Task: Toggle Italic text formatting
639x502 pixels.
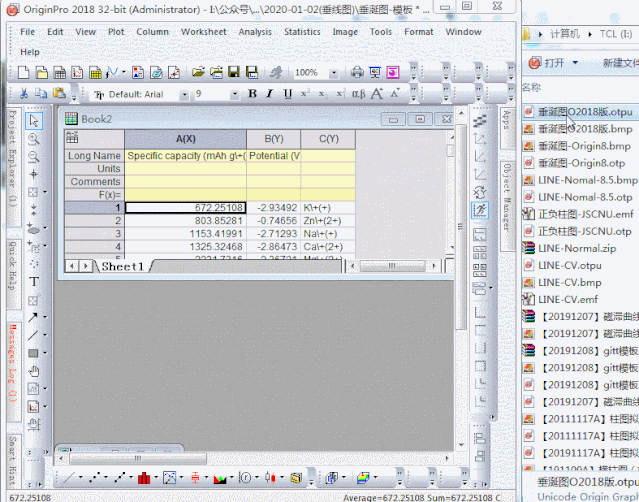Action: tap(270, 94)
